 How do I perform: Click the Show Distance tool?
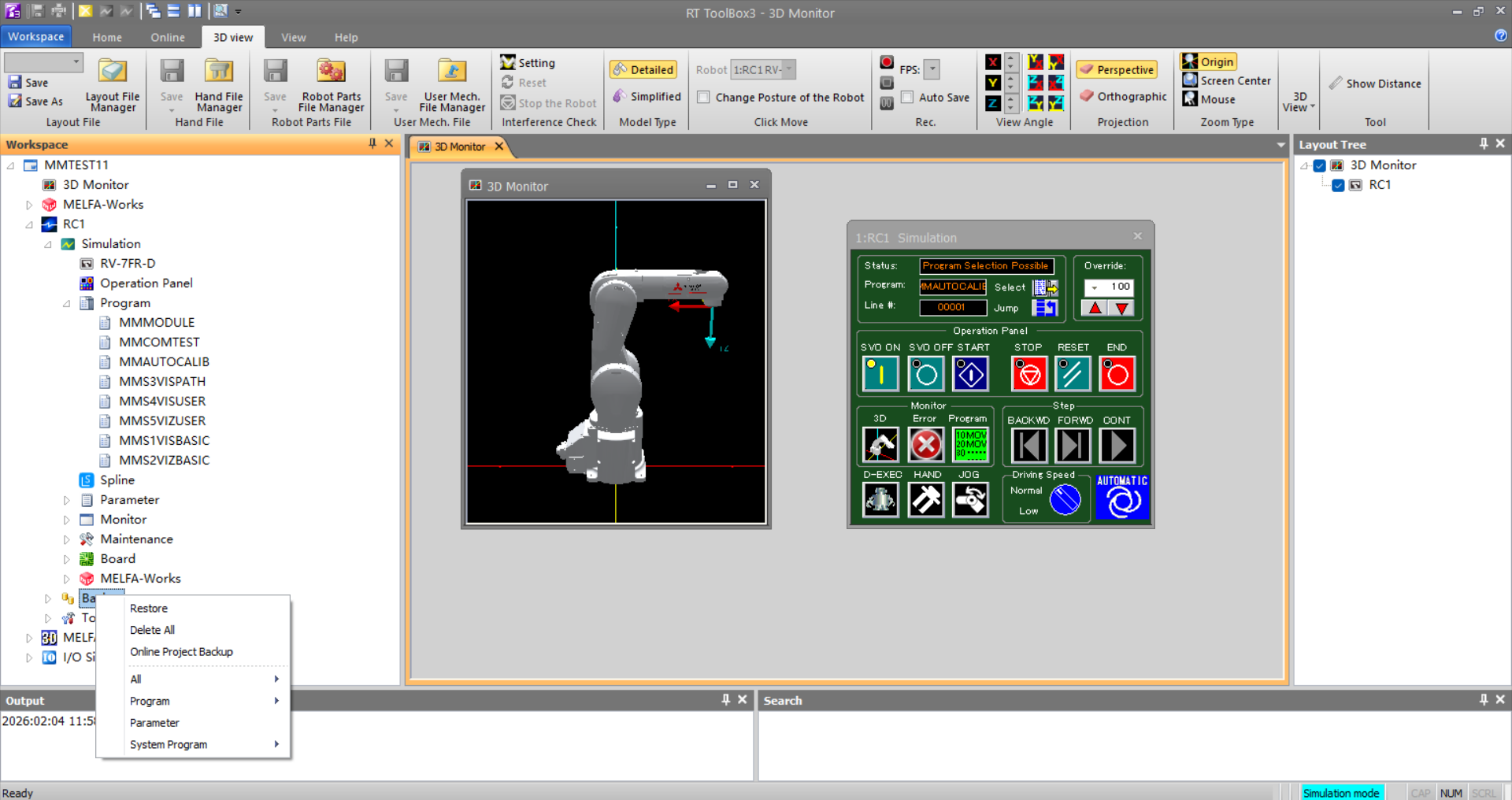pos(1375,83)
